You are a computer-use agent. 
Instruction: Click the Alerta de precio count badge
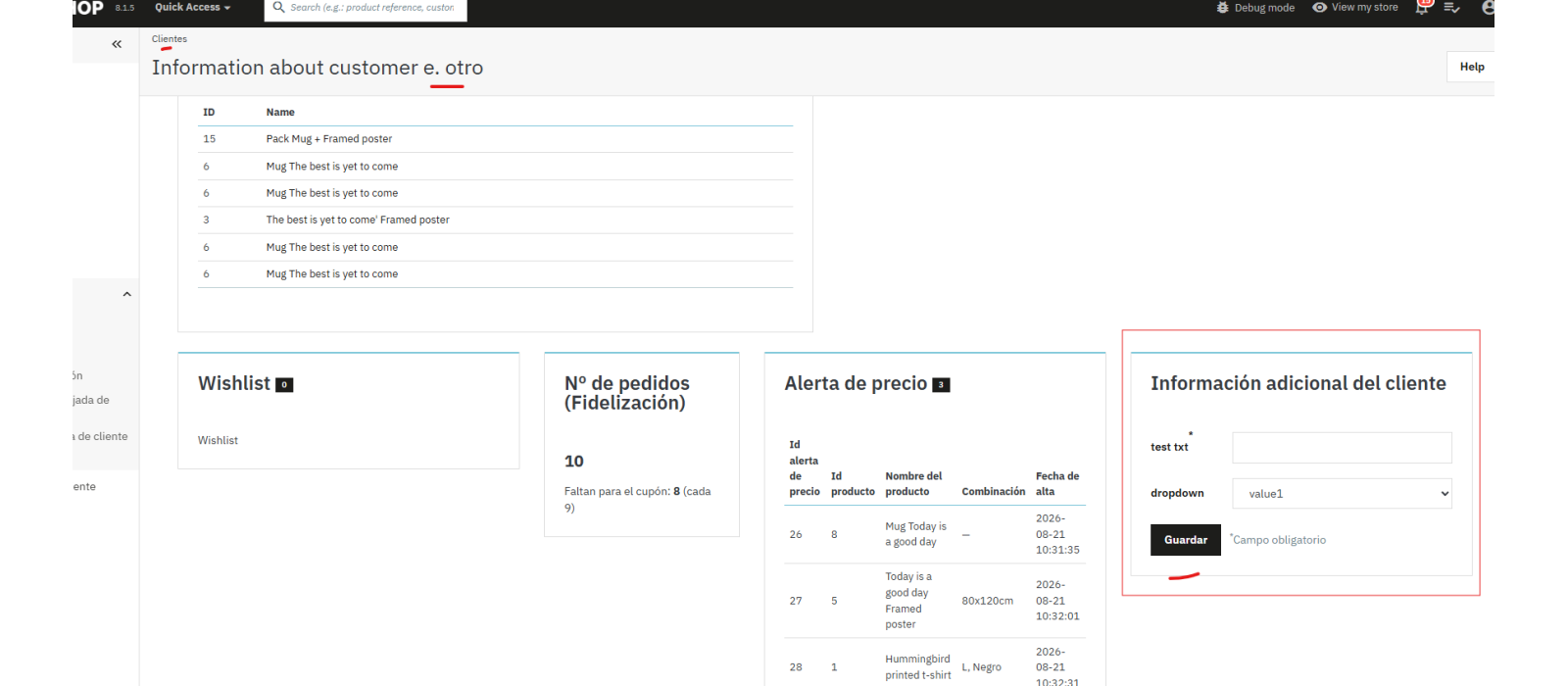[x=941, y=385]
